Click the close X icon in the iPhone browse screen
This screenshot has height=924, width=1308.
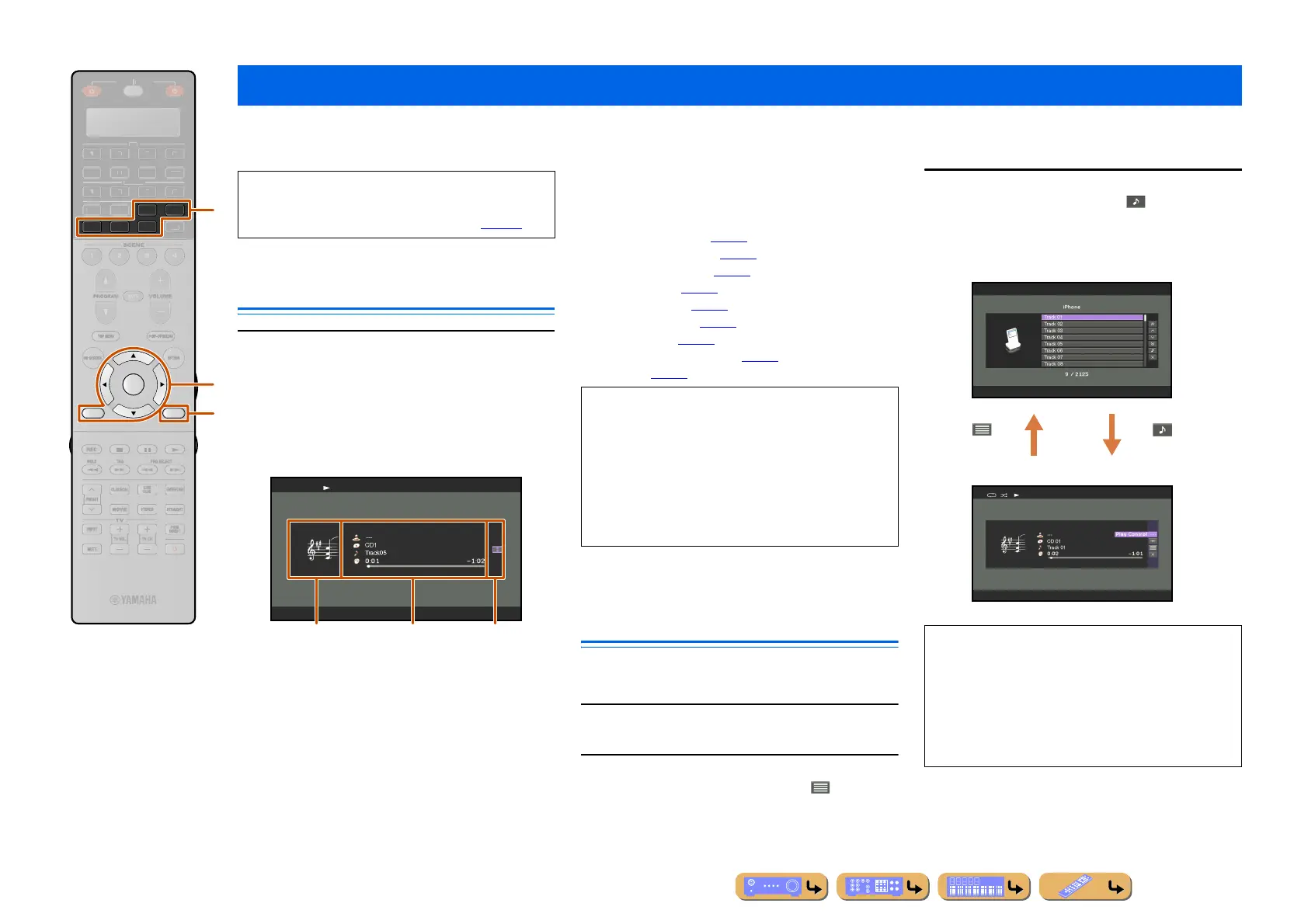pyautogui.click(x=1153, y=357)
